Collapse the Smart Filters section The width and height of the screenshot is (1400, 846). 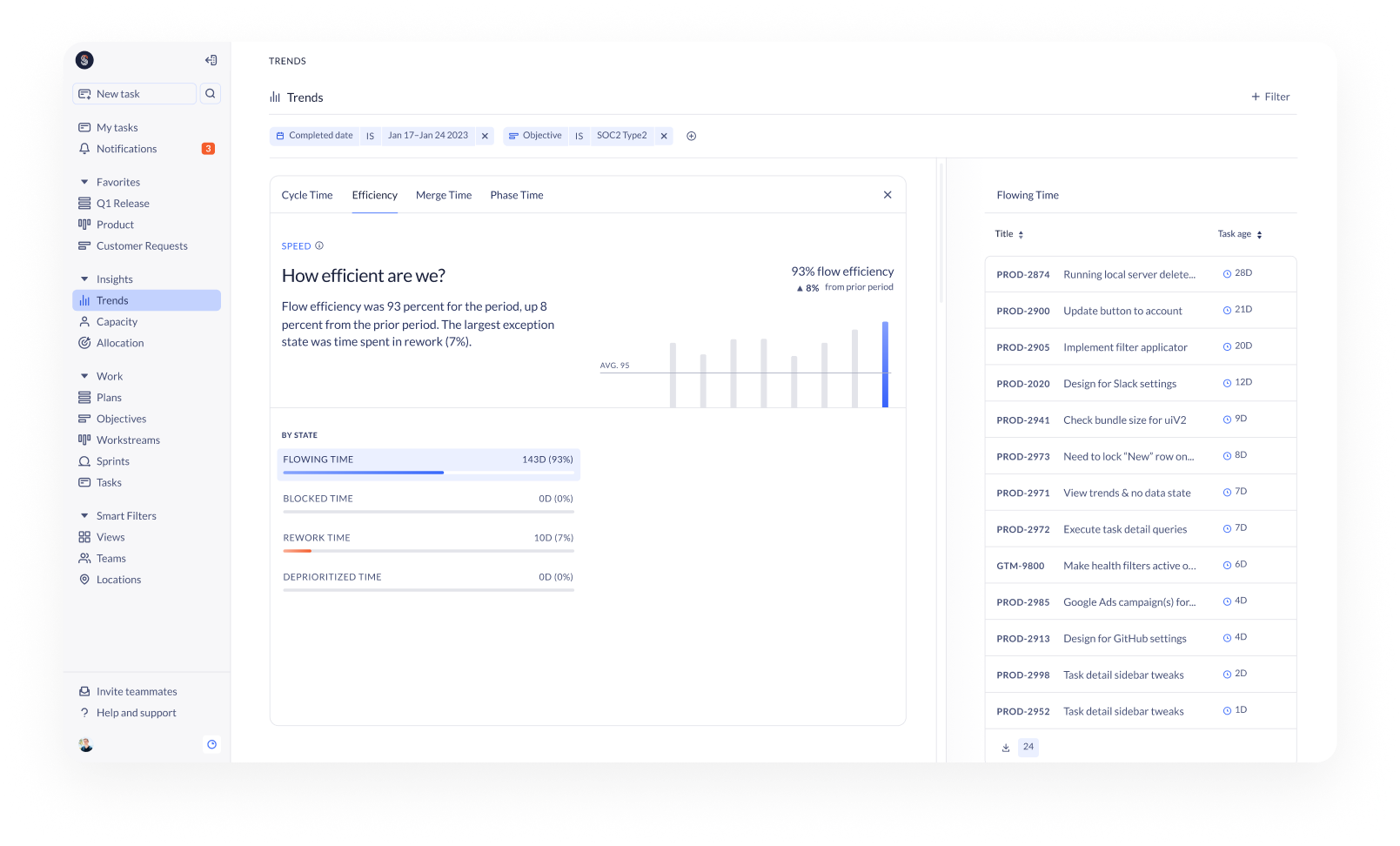(x=84, y=516)
